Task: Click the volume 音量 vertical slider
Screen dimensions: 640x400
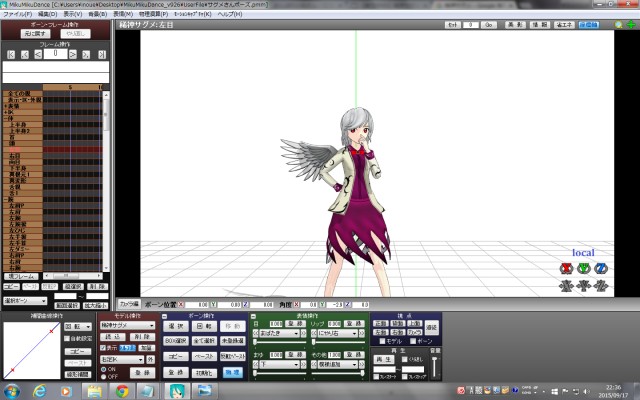Action: [x=435, y=367]
